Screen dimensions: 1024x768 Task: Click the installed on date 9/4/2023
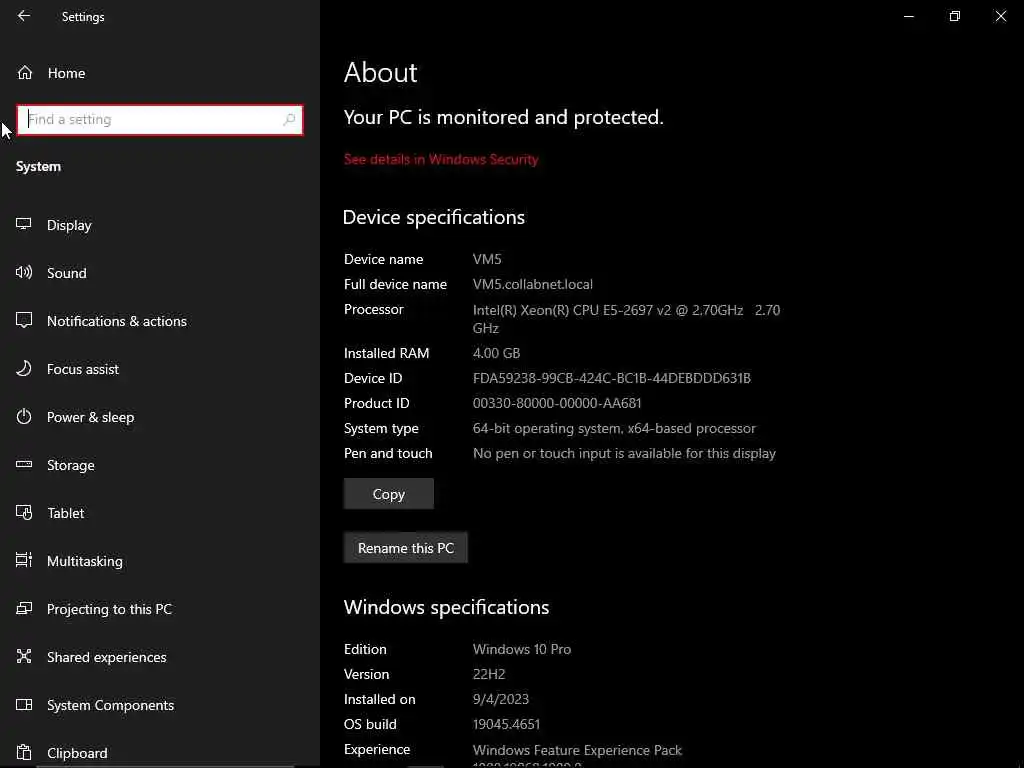point(501,699)
